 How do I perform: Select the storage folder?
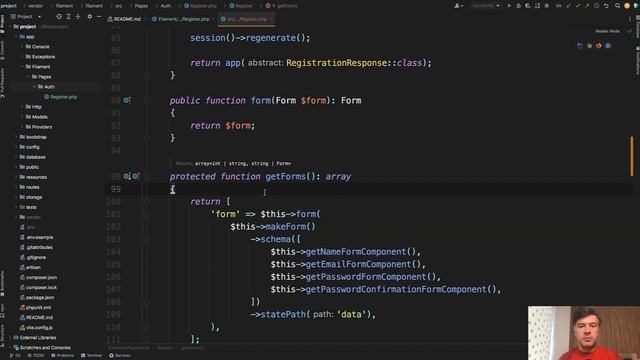point(31,197)
